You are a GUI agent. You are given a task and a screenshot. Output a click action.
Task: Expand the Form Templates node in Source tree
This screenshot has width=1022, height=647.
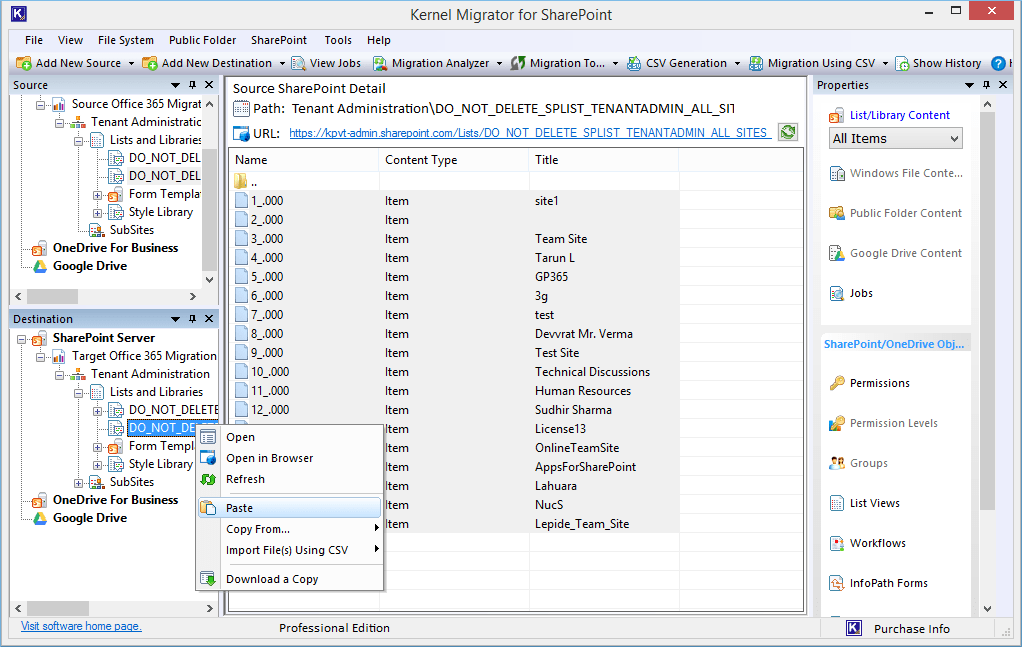[97, 195]
